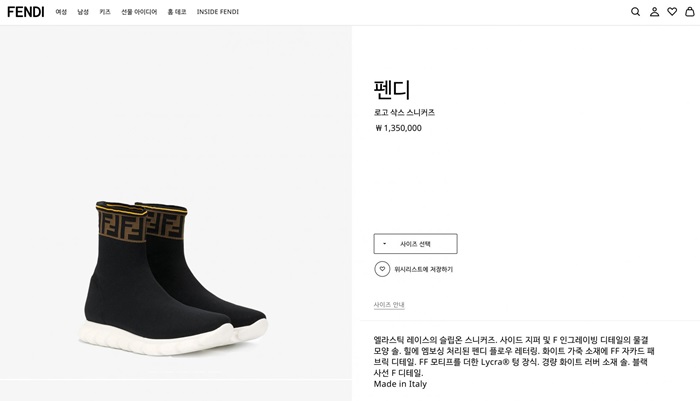700x401 pixels.
Task: Open the 남성 menu
Action: [83, 12]
